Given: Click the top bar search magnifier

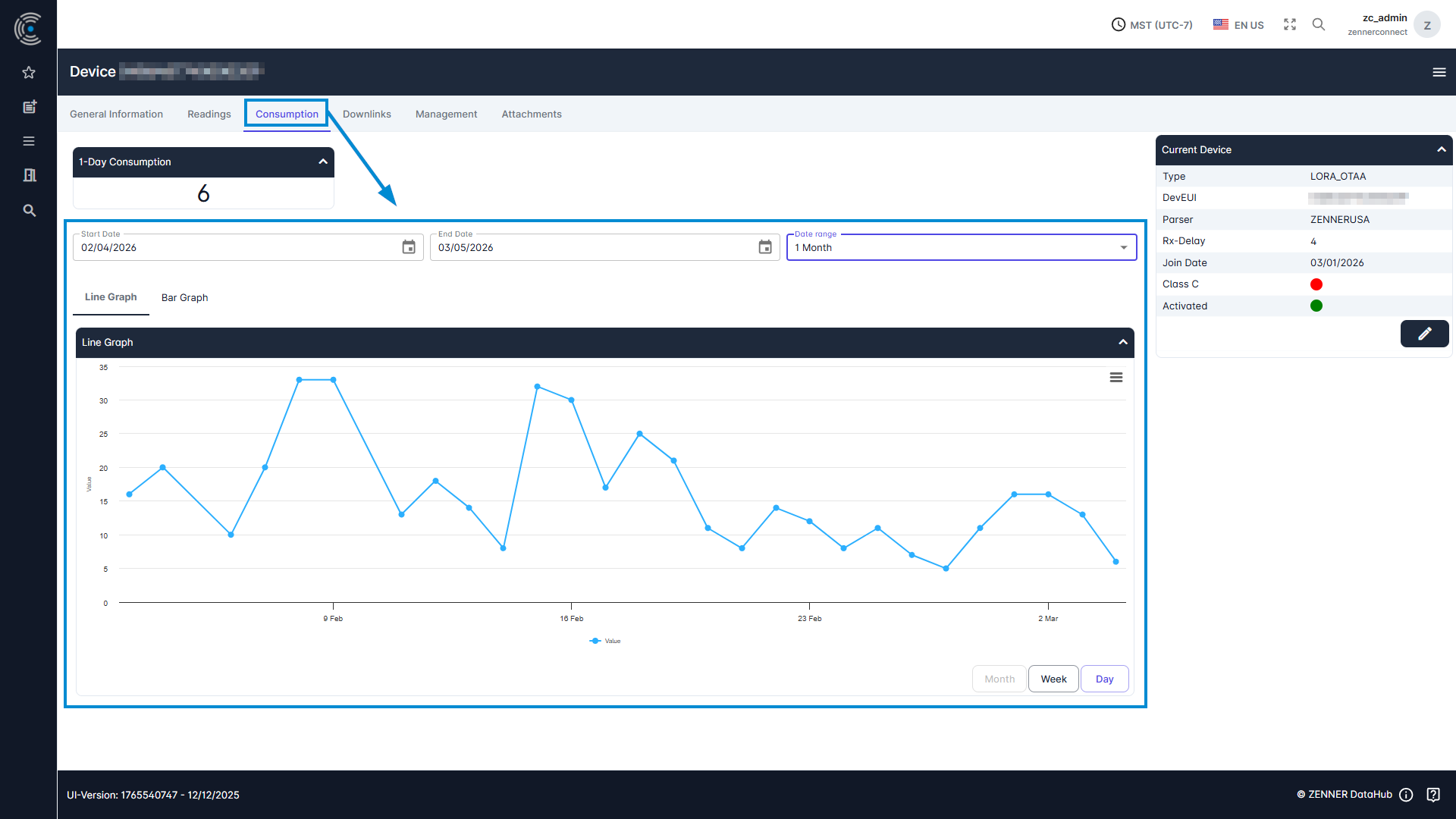Looking at the screenshot, I should pyautogui.click(x=1318, y=24).
